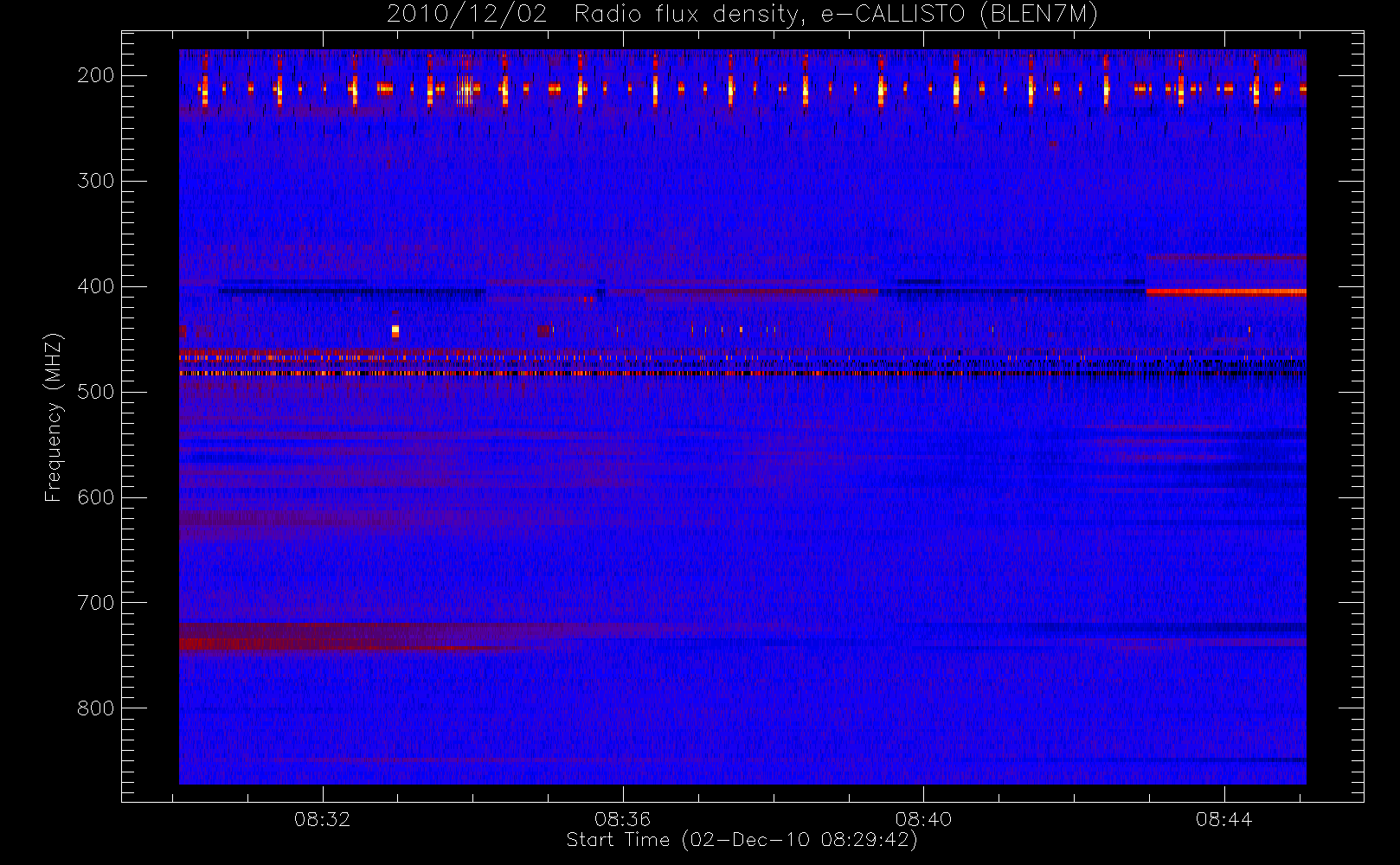Click the 08:36 time tick label
This screenshot has width=1400, height=865.
click(x=623, y=819)
